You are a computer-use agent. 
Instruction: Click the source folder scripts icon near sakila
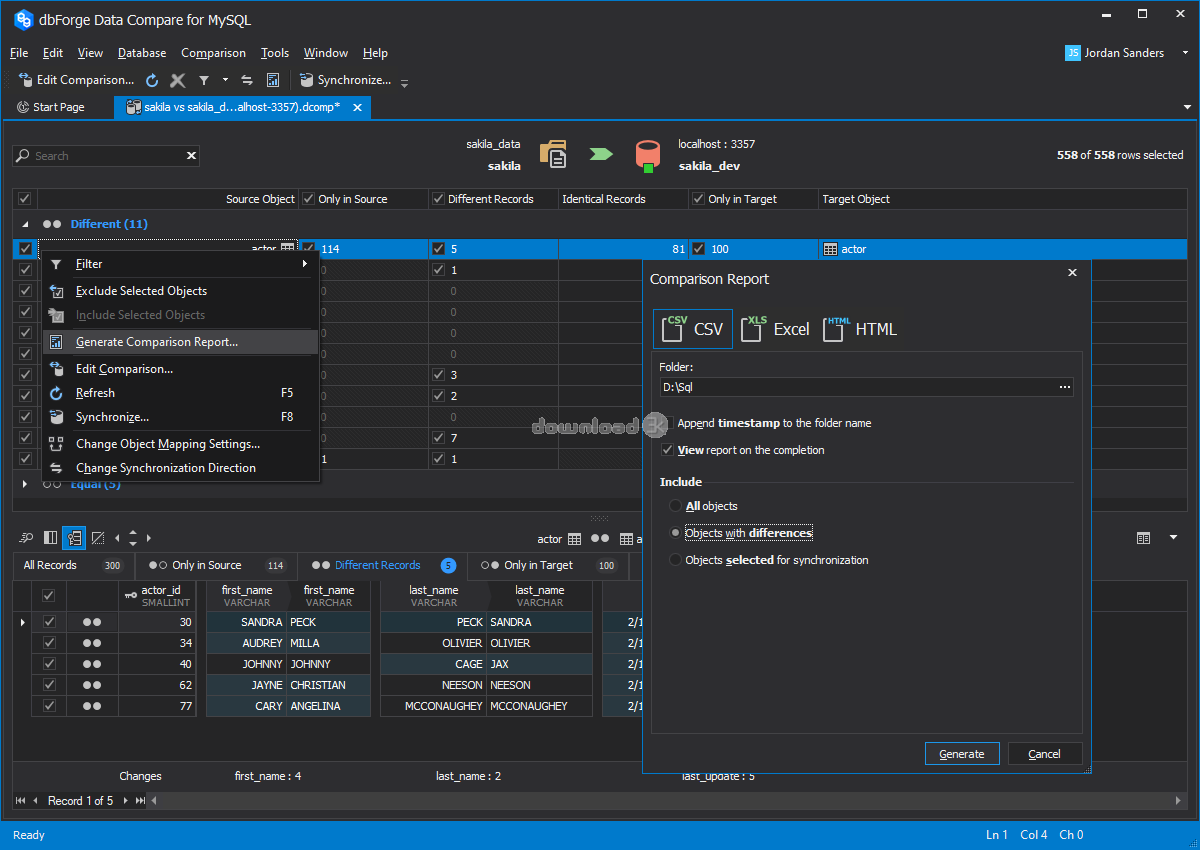point(553,154)
